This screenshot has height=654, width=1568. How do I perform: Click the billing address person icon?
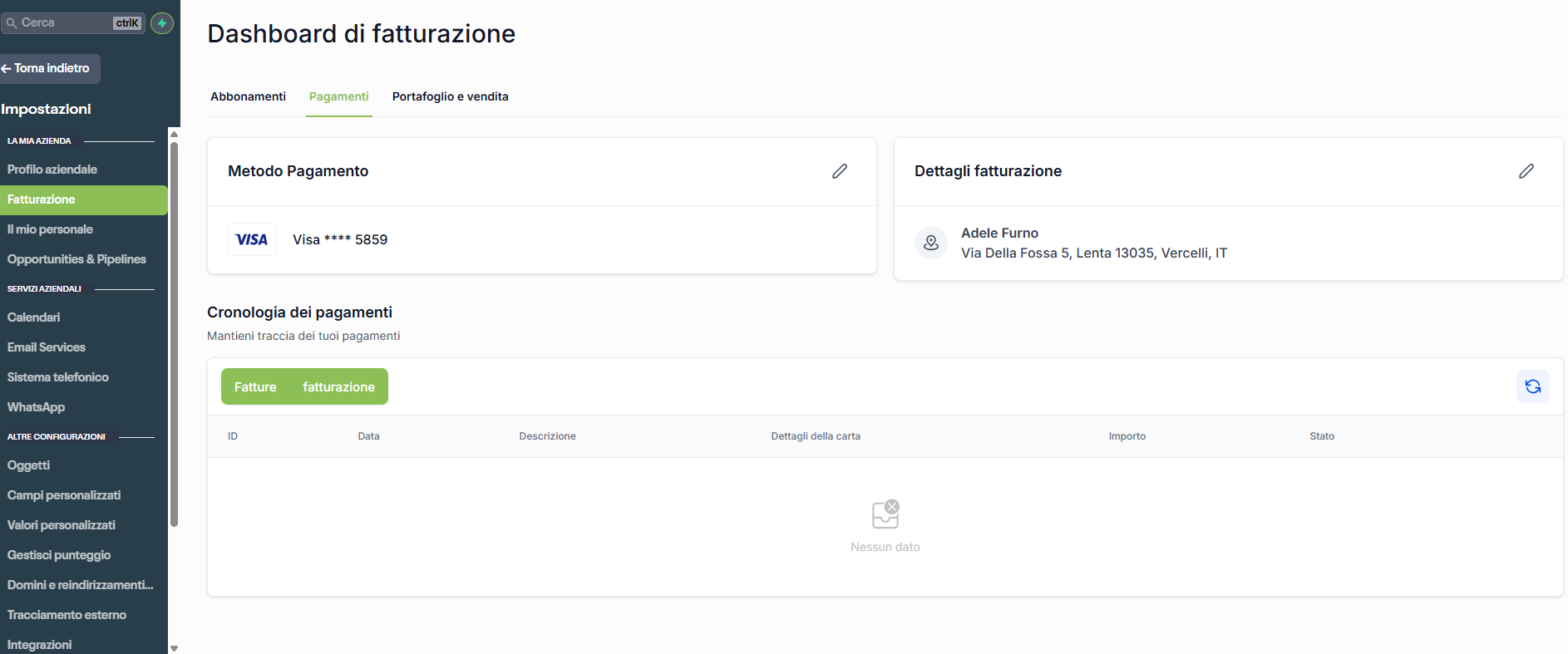click(x=931, y=243)
